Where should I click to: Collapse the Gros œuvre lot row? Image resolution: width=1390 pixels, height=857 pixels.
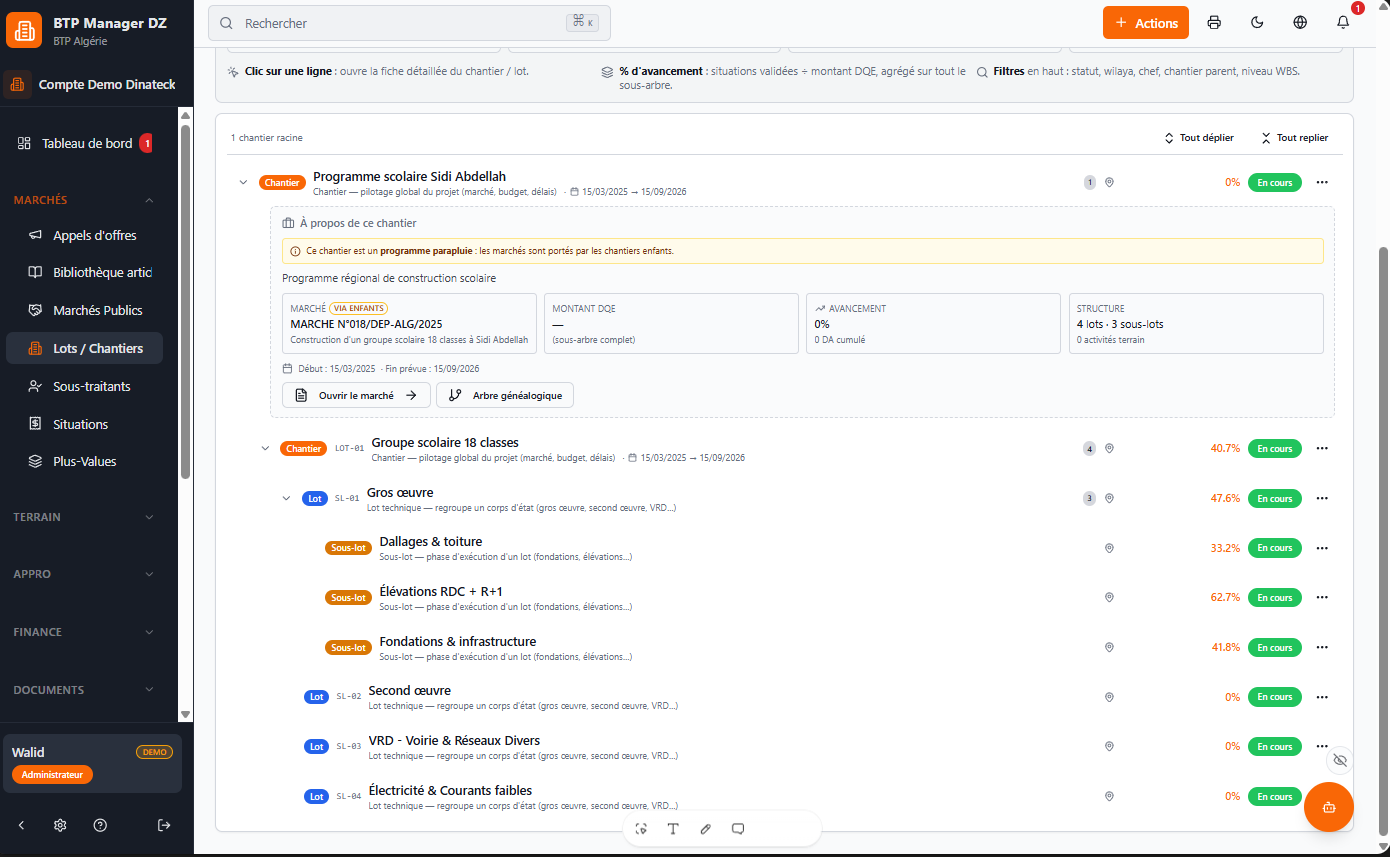click(286, 498)
